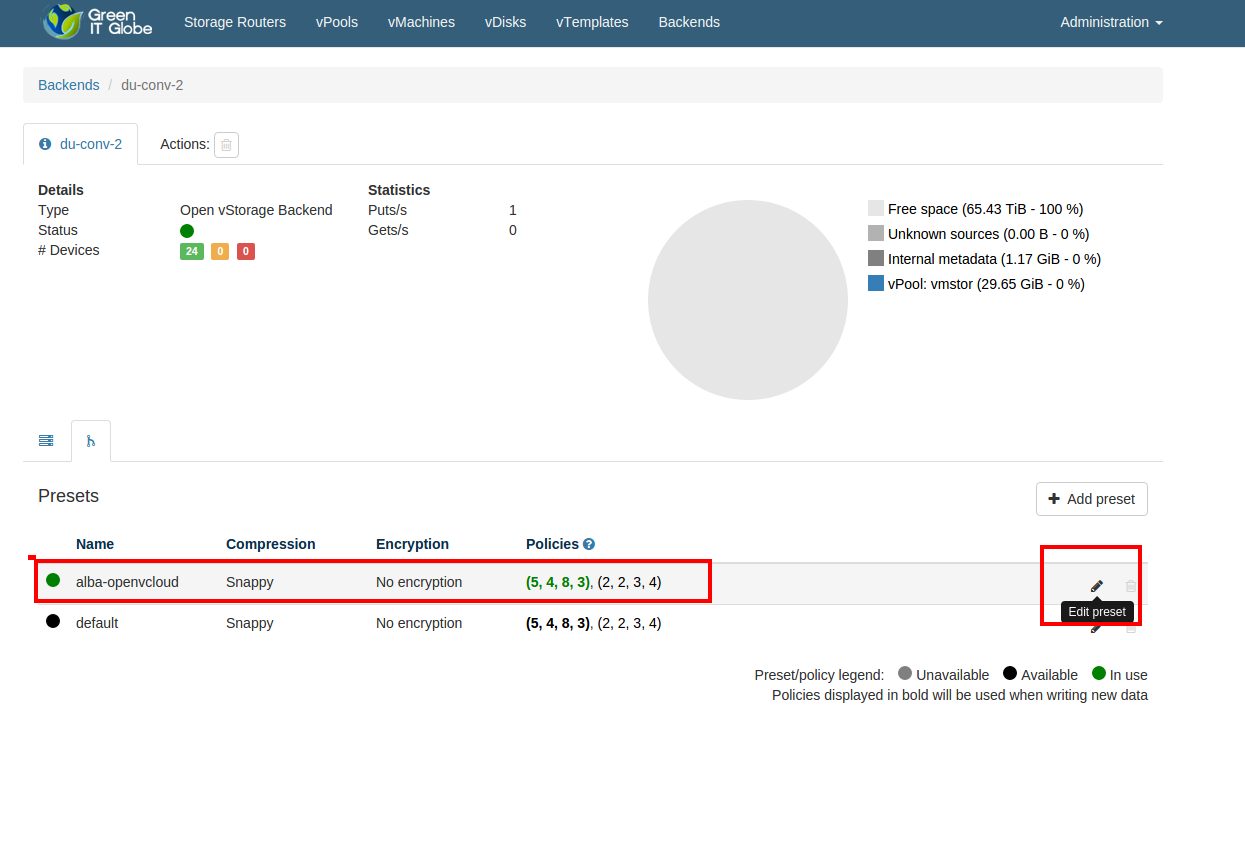1245x844 pixels.
Task: Select the presets branch icon tab
Action: tap(91, 441)
